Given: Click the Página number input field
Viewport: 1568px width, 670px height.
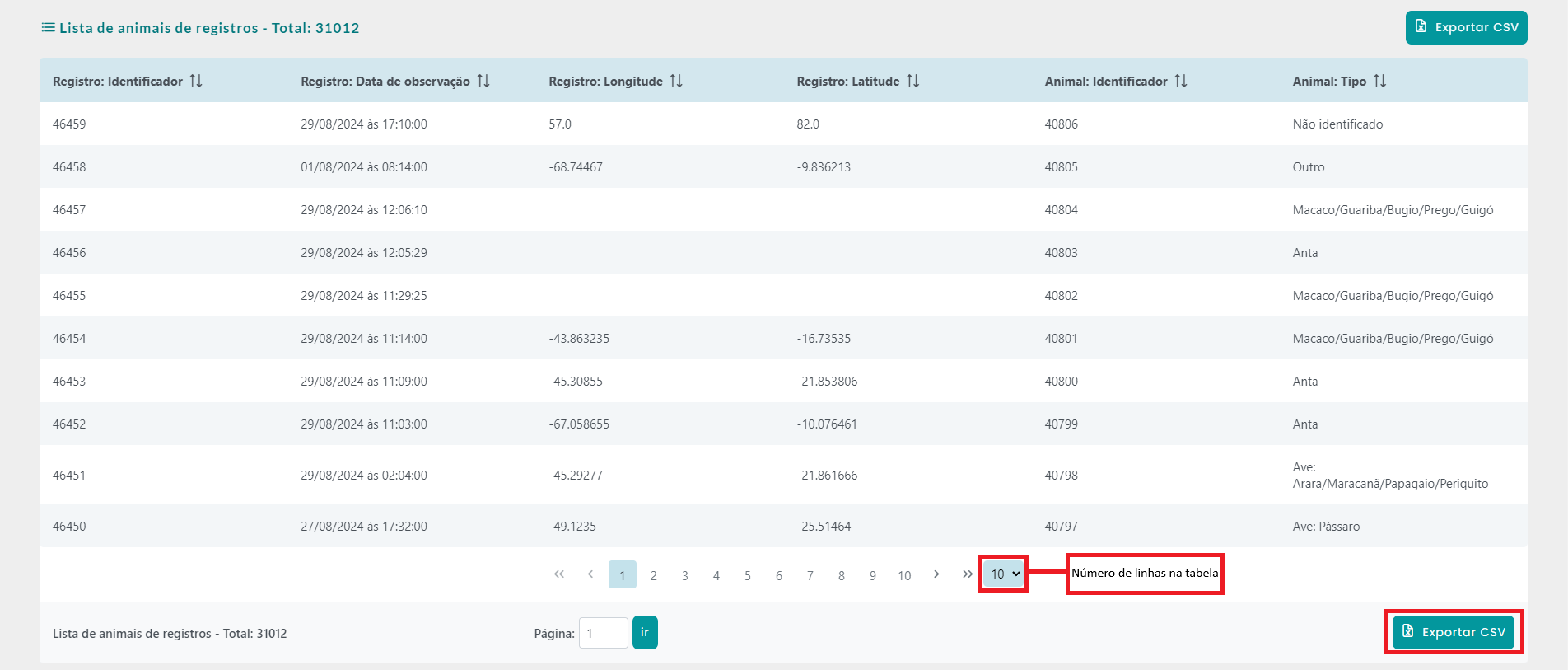Looking at the screenshot, I should tap(603, 633).
